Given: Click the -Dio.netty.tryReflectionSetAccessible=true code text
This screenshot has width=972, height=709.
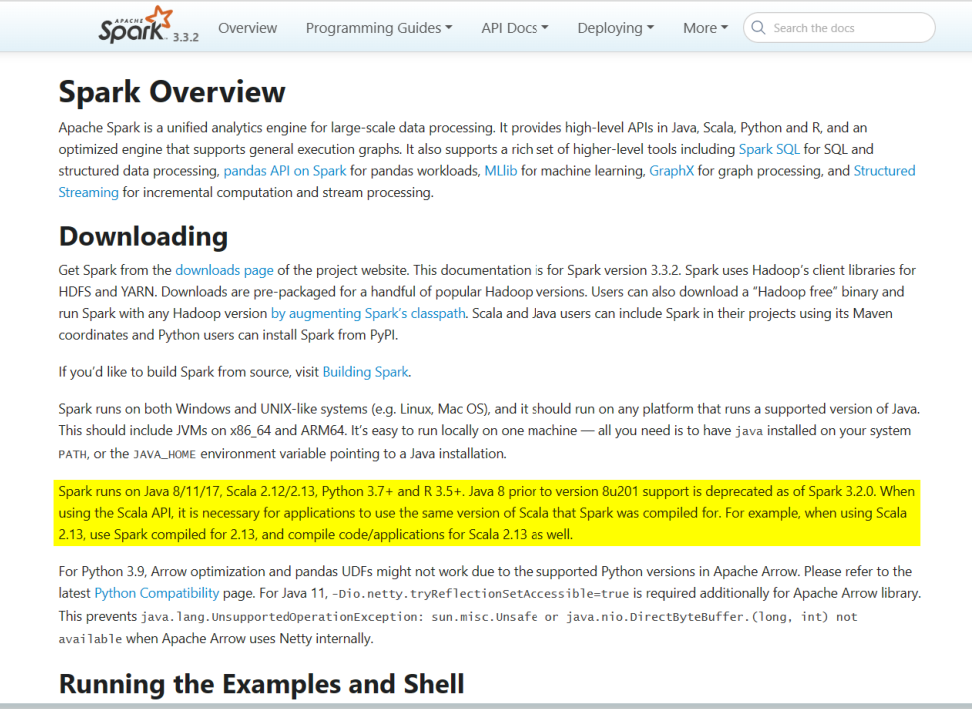Looking at the screenshot, I should [x=480, y=594].
